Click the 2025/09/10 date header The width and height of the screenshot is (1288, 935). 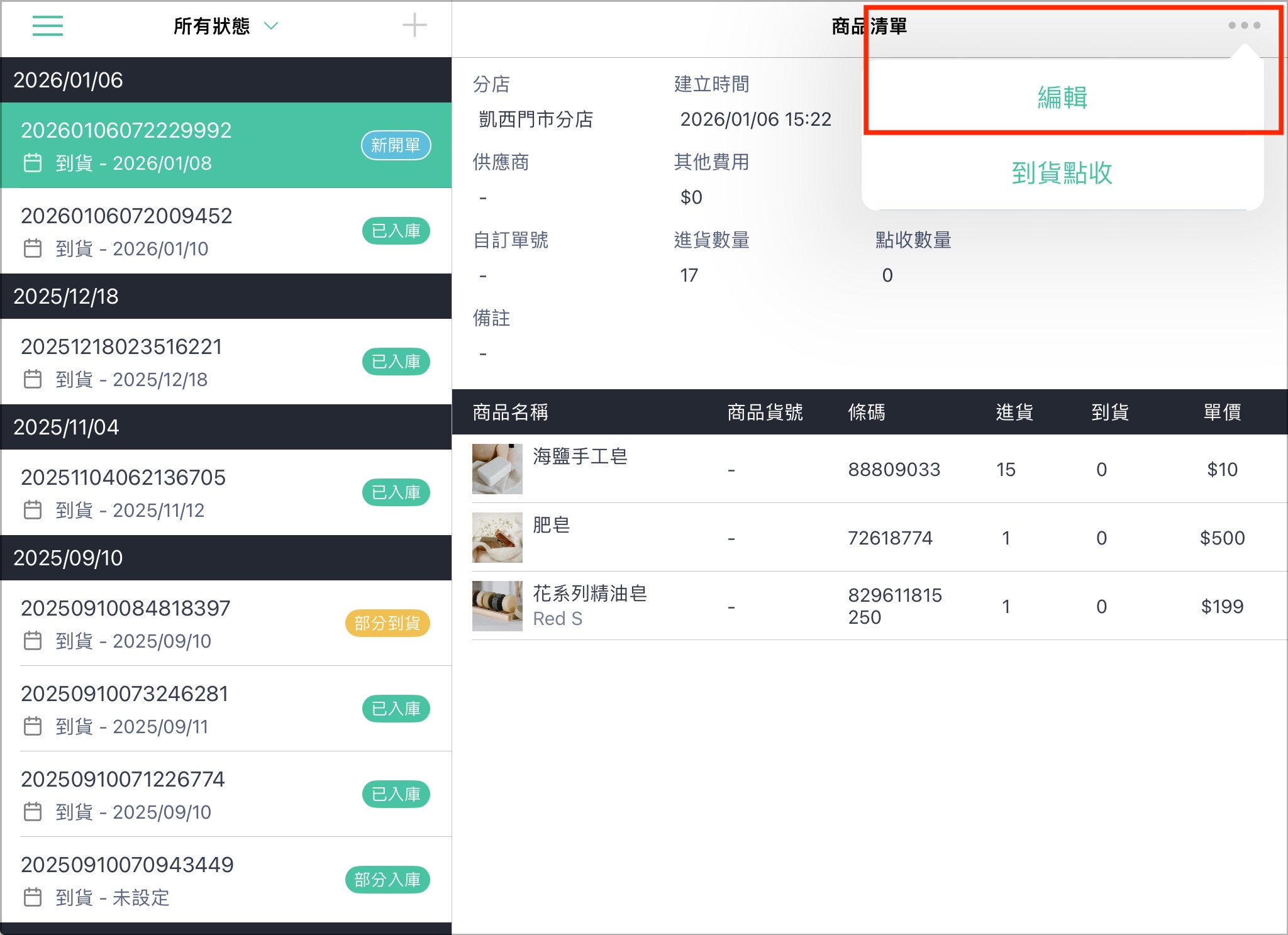[x=226, y=558]
